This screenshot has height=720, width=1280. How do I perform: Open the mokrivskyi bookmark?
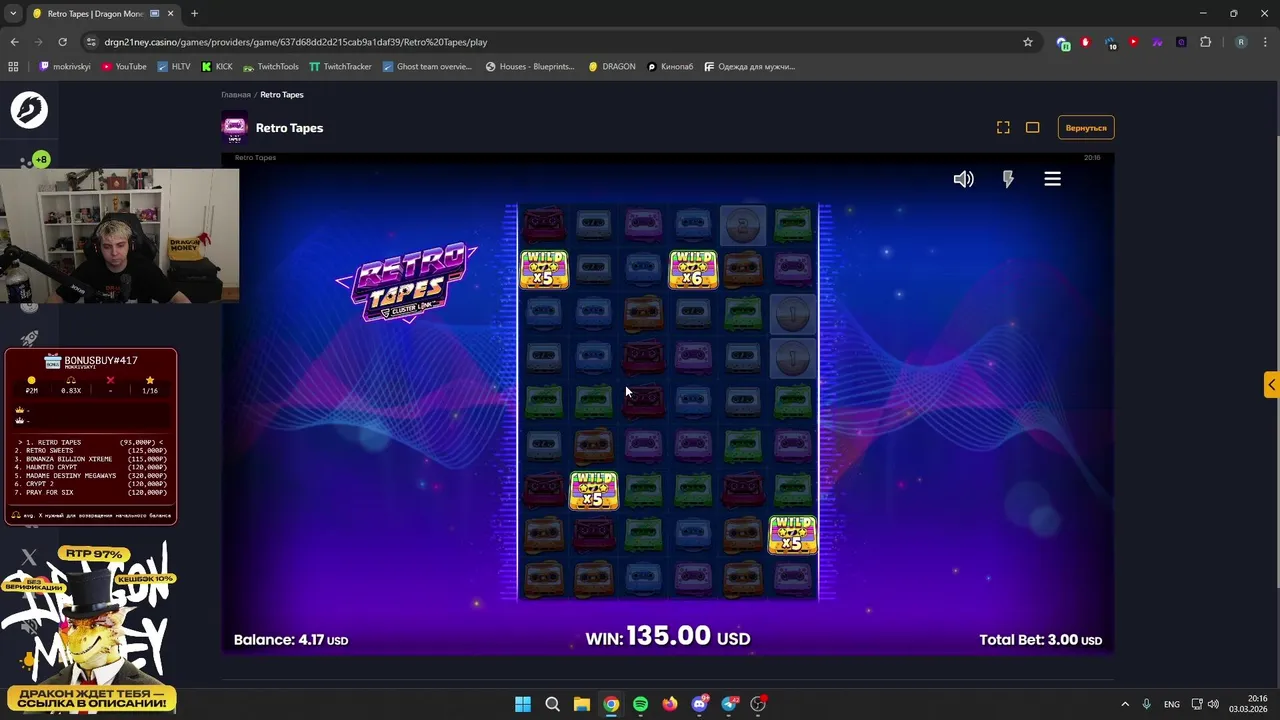(64, 66)
